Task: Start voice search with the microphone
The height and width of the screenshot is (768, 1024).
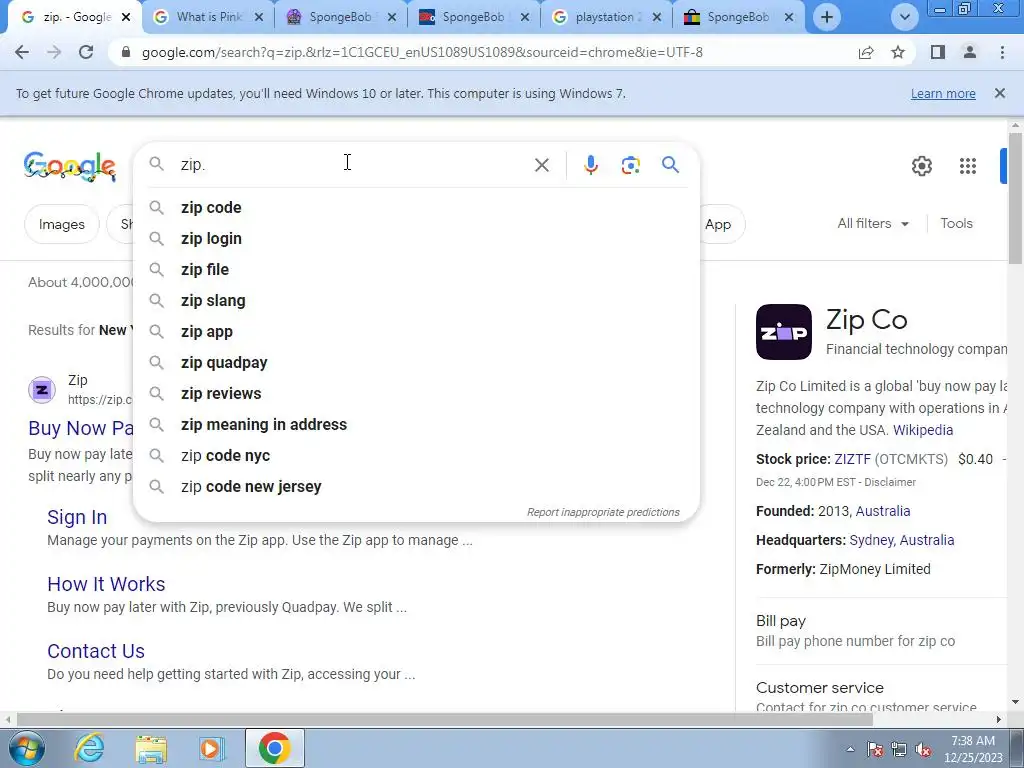Action: [590, 165]
